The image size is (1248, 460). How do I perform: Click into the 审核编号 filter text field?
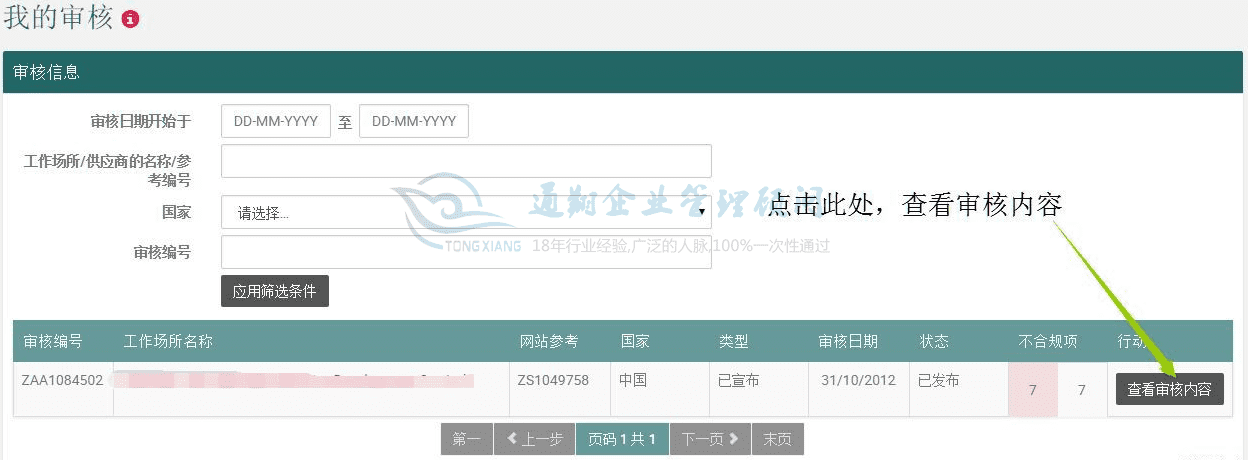tap(466, 252)
